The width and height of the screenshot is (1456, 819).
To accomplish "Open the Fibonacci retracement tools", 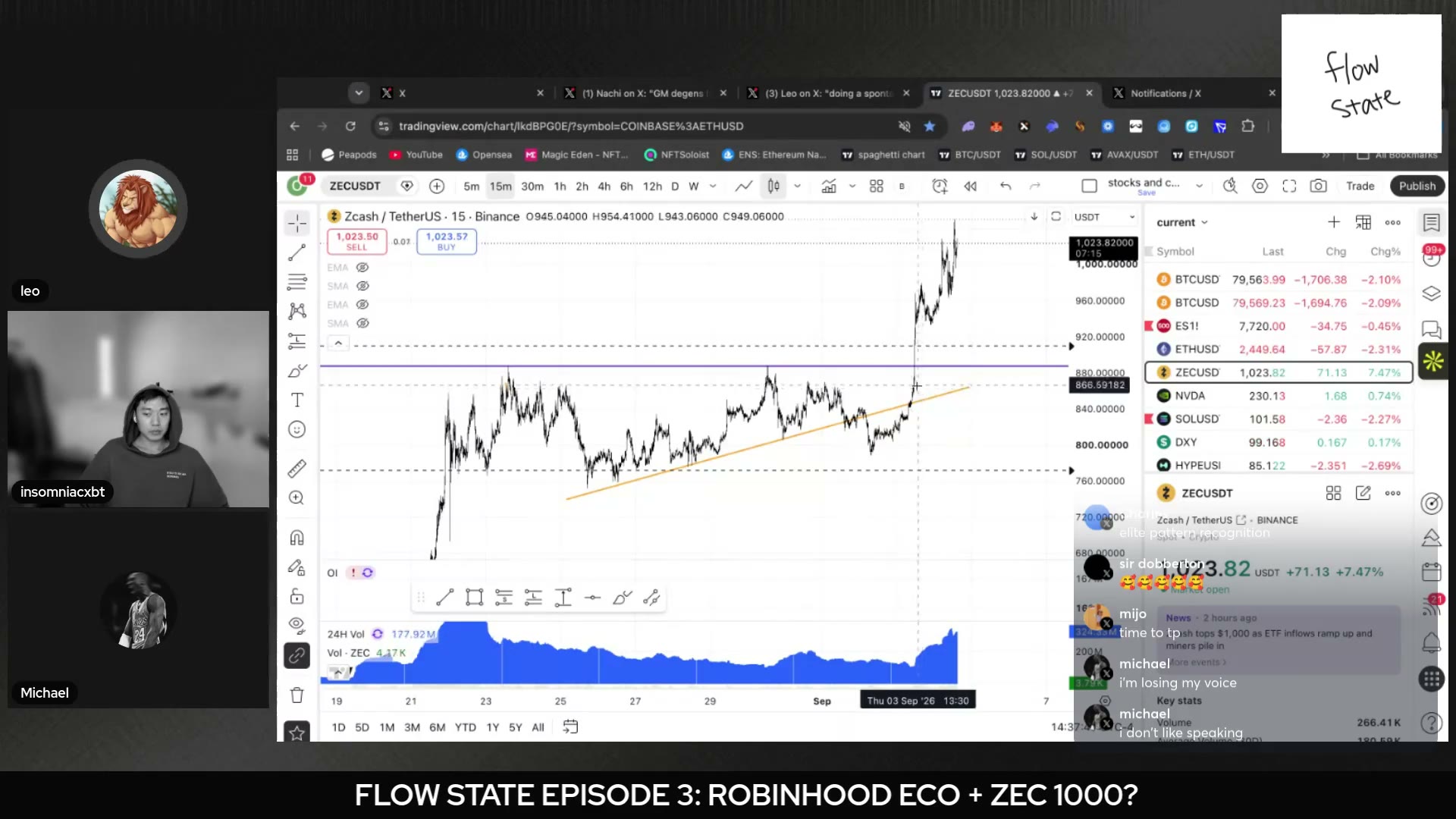I will pyautogui.click(x=297, y=282).
